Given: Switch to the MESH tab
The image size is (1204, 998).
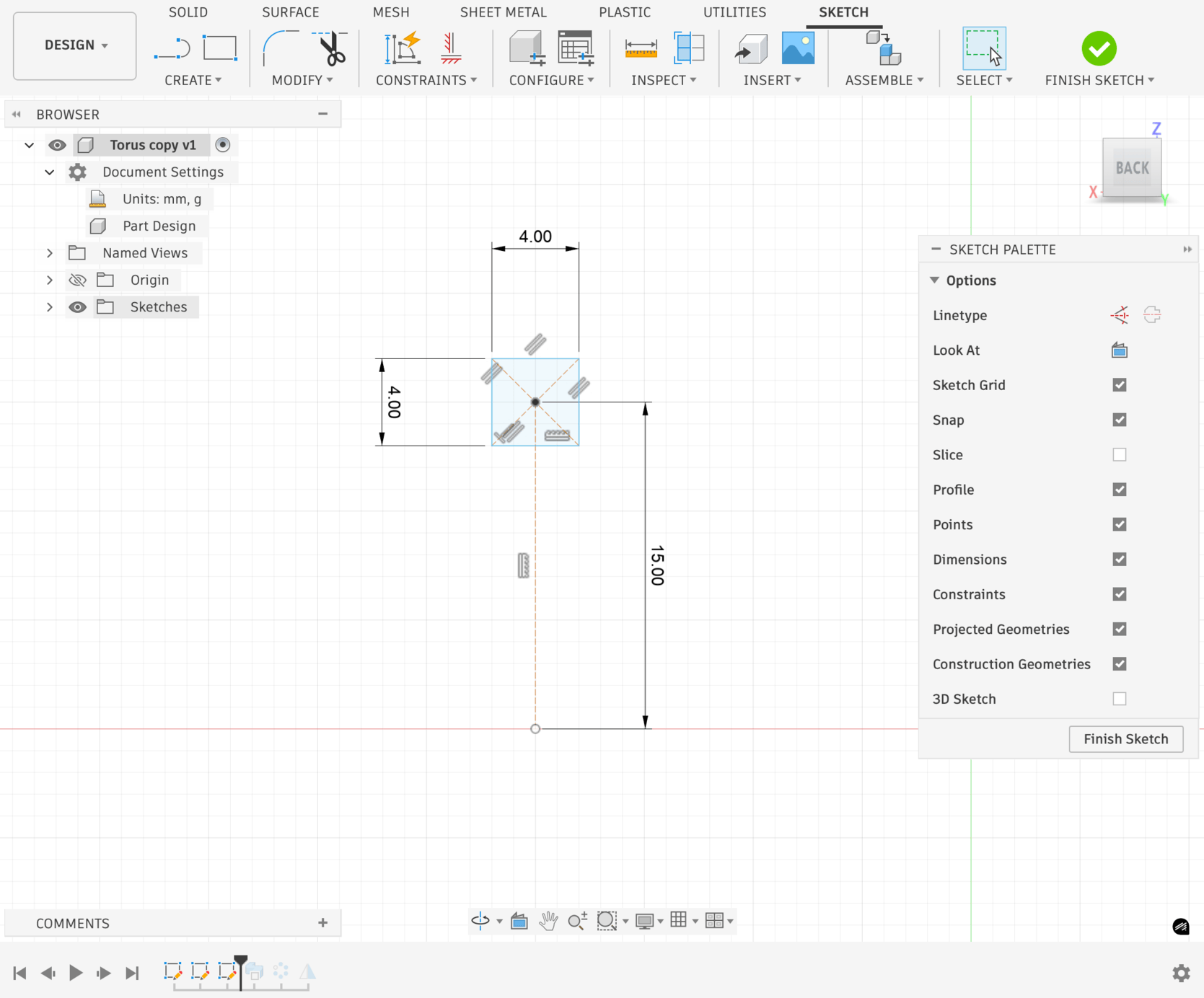Looking at the screenshot, I should click(391, 12).
